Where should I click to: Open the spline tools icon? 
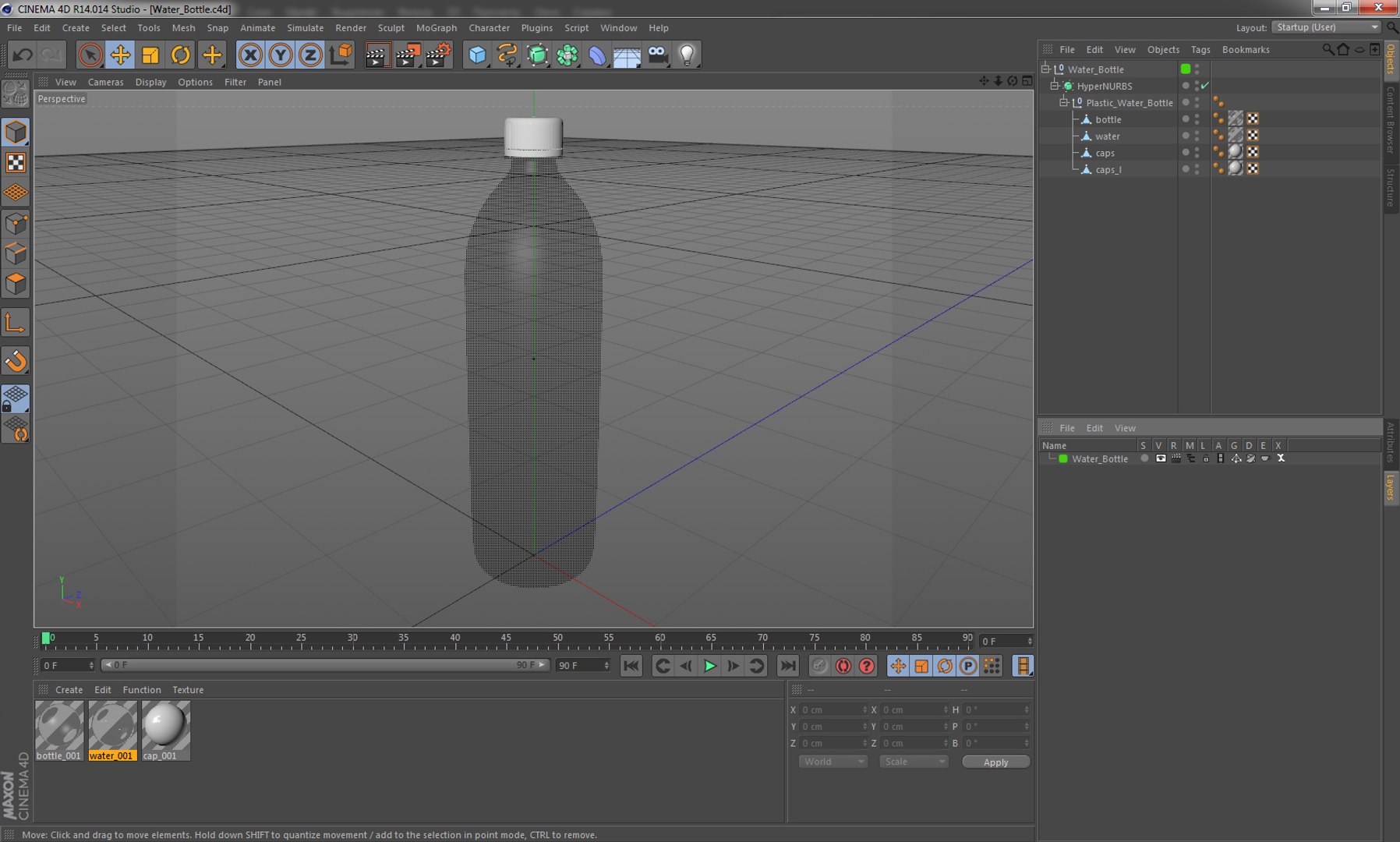tap(507, 55)
